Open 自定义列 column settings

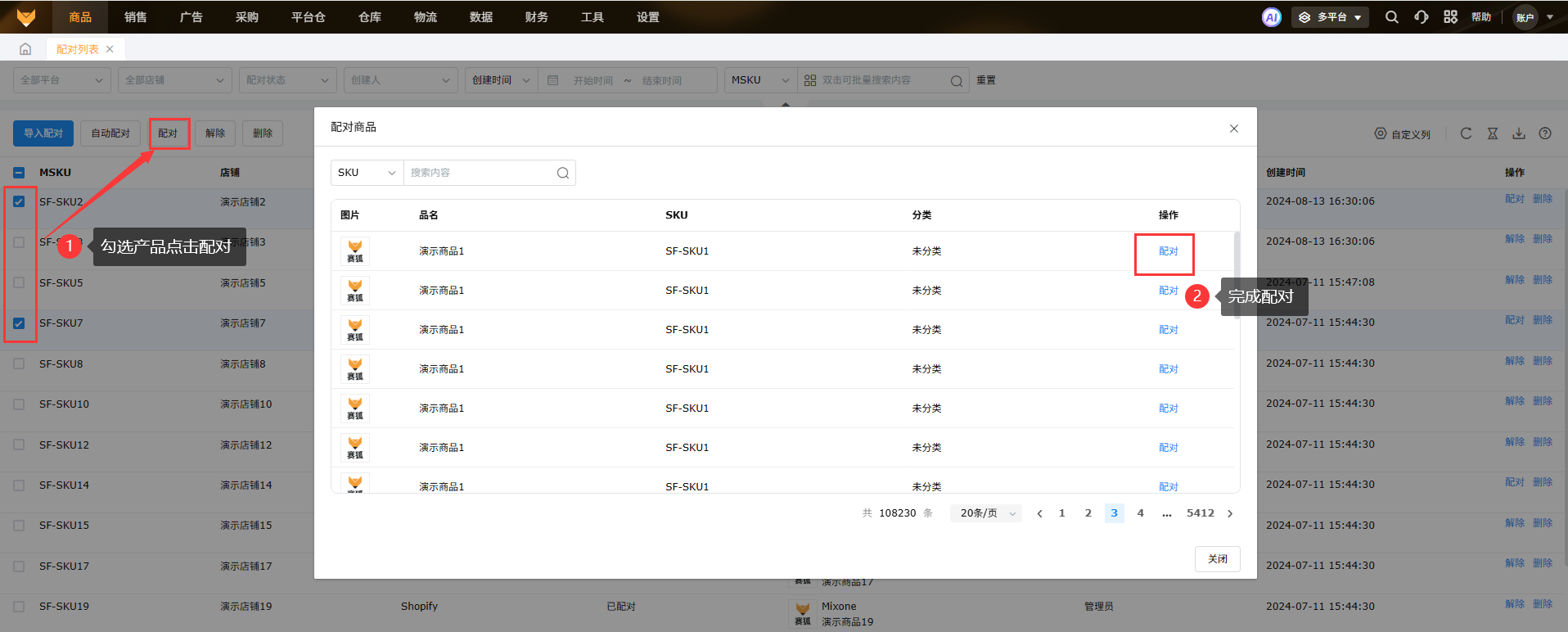pyautogui.click(x=1403, y=134)
